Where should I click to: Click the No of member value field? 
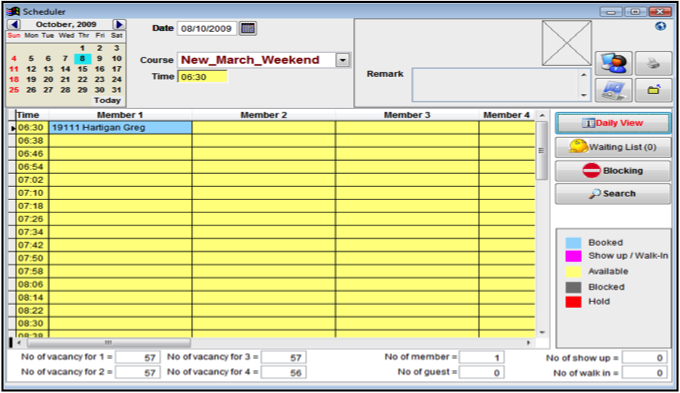click(481, 358)
